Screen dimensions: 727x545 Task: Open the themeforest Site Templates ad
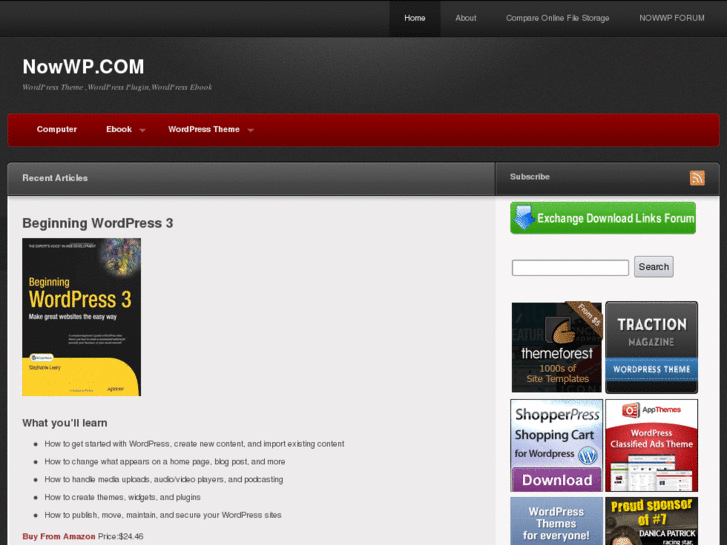click(x=556, y=347)
